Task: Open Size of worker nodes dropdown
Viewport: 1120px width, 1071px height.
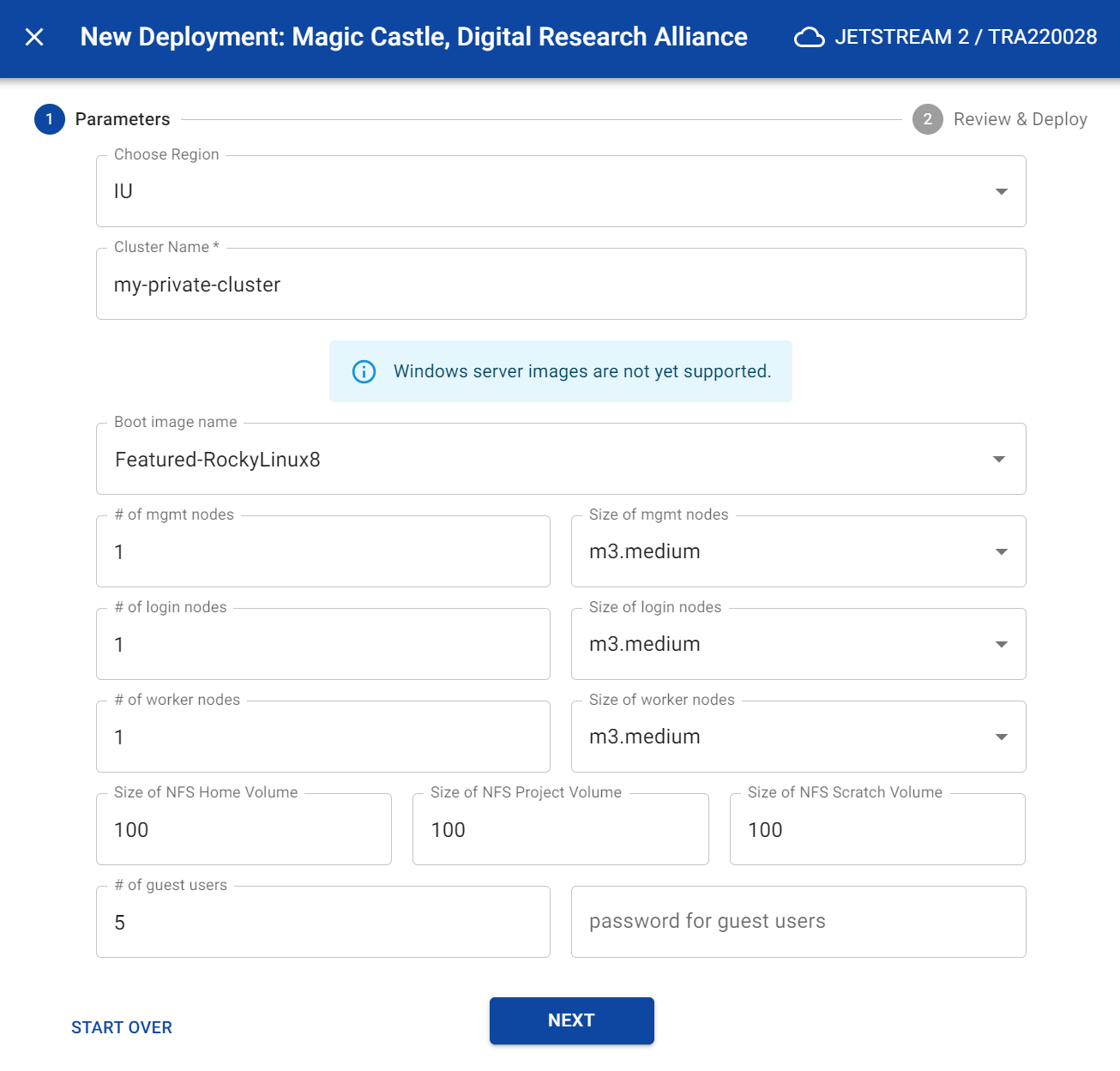Action: [798, 737]
